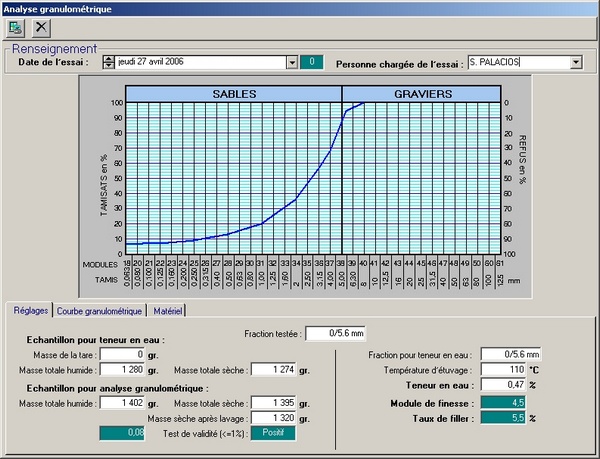600x459 pixels.
Task: Expand the Personne chargée de l'essai dropdown
Action: click(575, 62)
